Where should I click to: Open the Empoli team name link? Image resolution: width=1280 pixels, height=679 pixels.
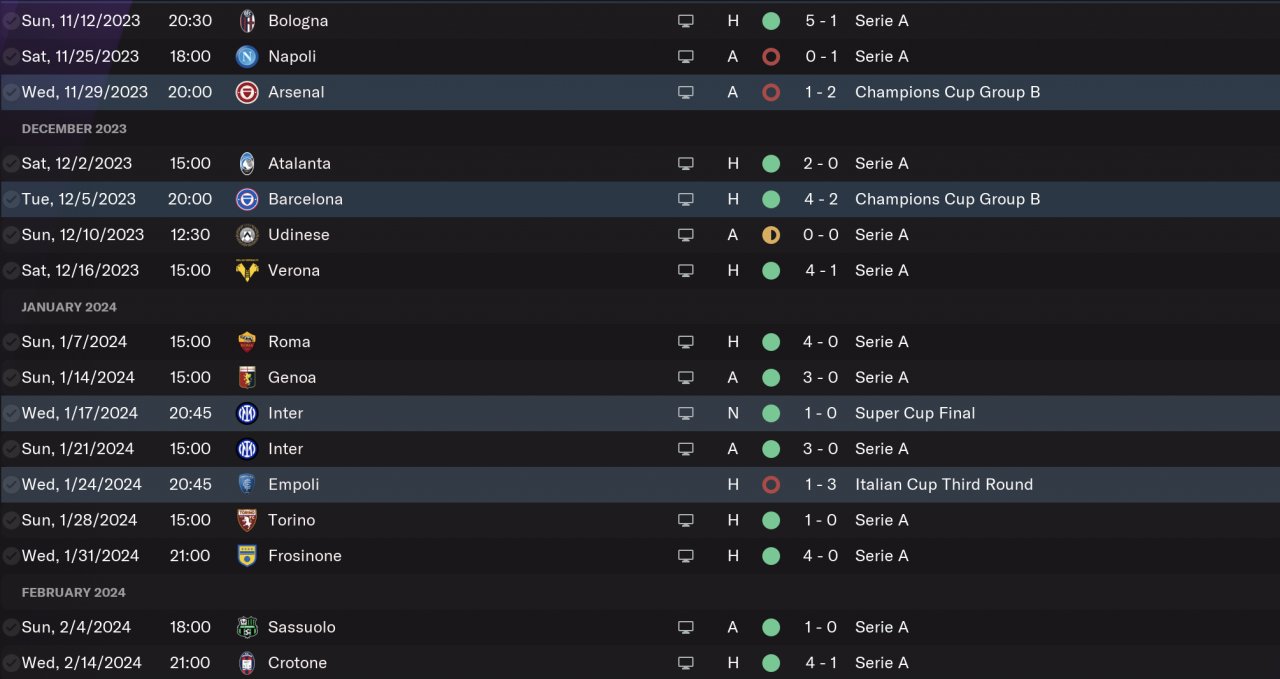293,484
